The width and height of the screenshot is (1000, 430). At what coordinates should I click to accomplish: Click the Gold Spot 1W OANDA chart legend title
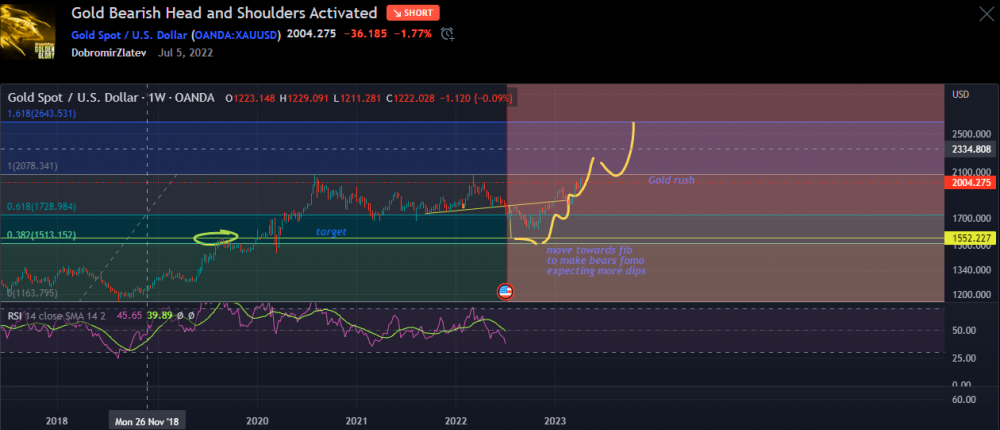[x=112, y=98]
